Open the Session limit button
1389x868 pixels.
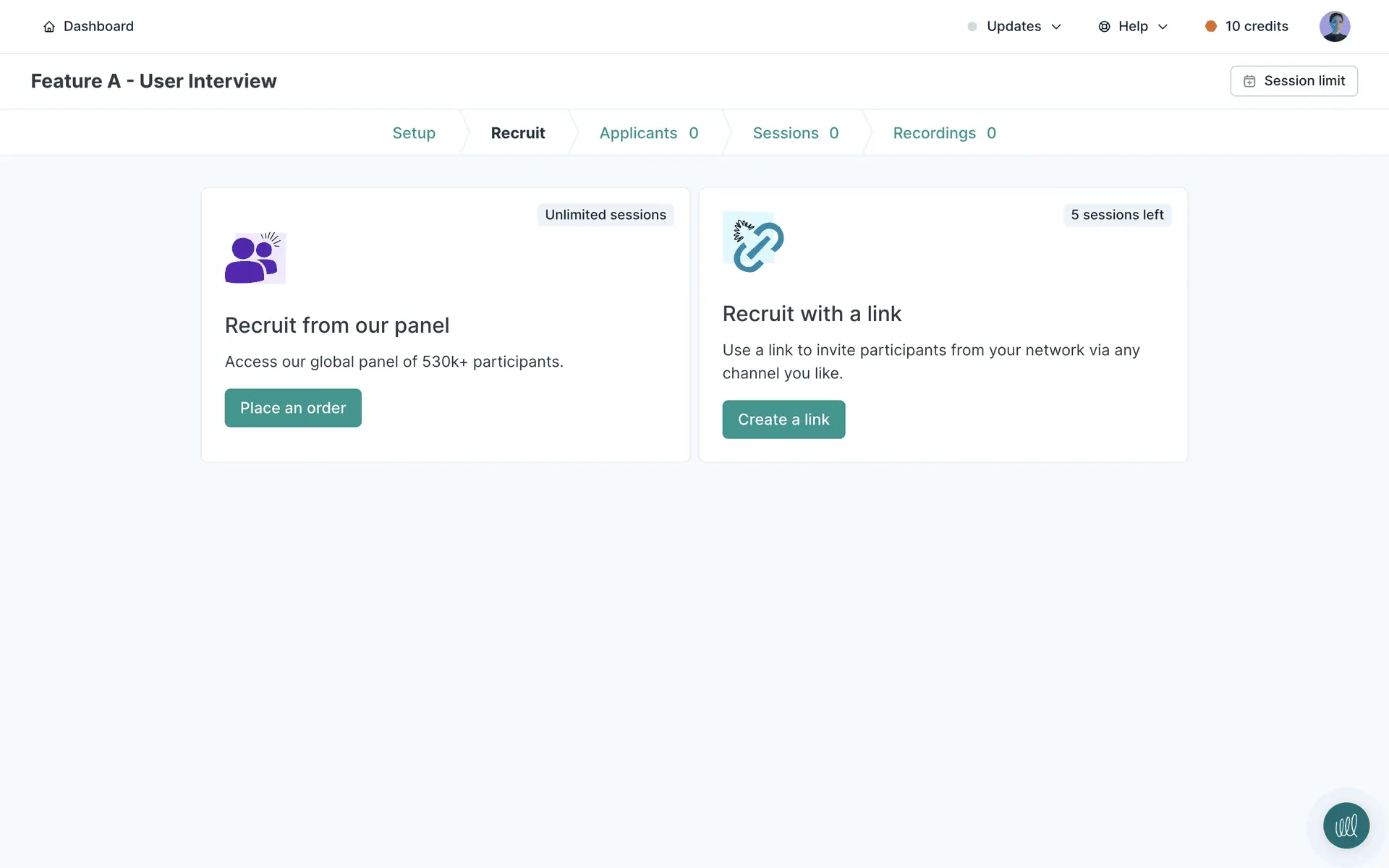1294,81
